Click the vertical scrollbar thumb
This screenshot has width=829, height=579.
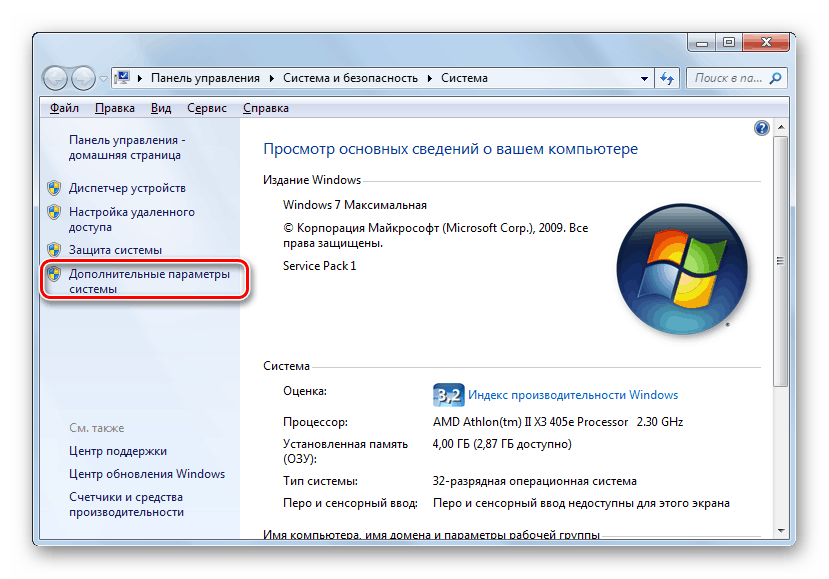[781, 261]
